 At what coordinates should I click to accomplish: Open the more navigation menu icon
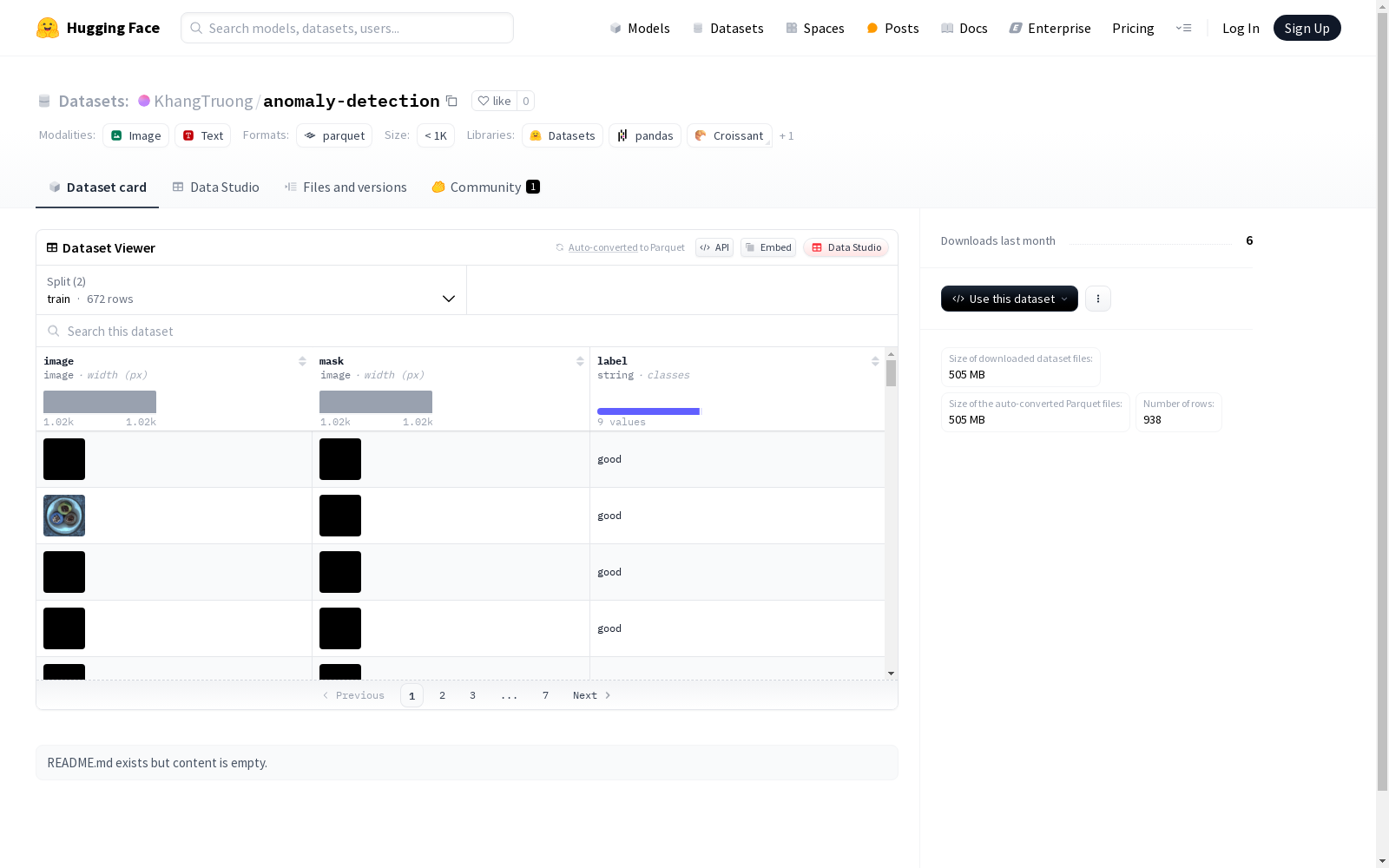[1183, 28]
